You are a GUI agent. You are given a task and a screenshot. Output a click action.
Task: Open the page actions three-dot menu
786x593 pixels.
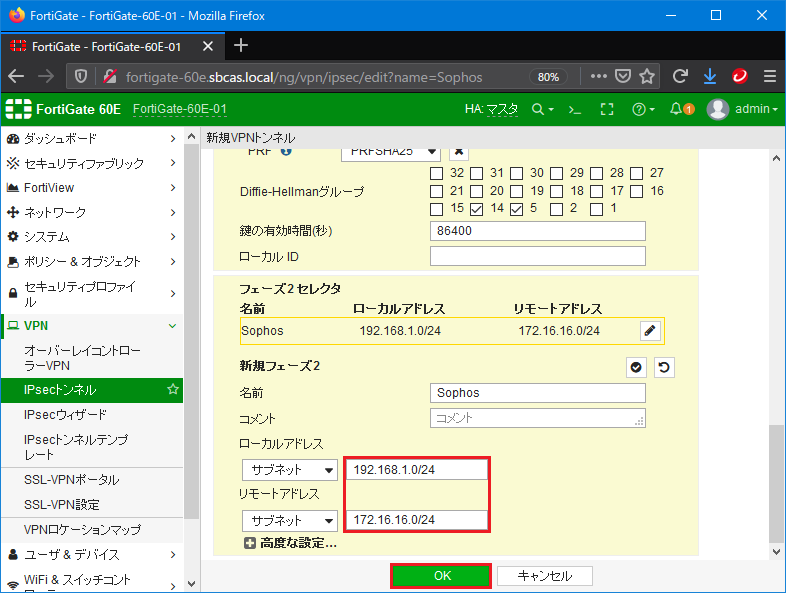(599, 77)
